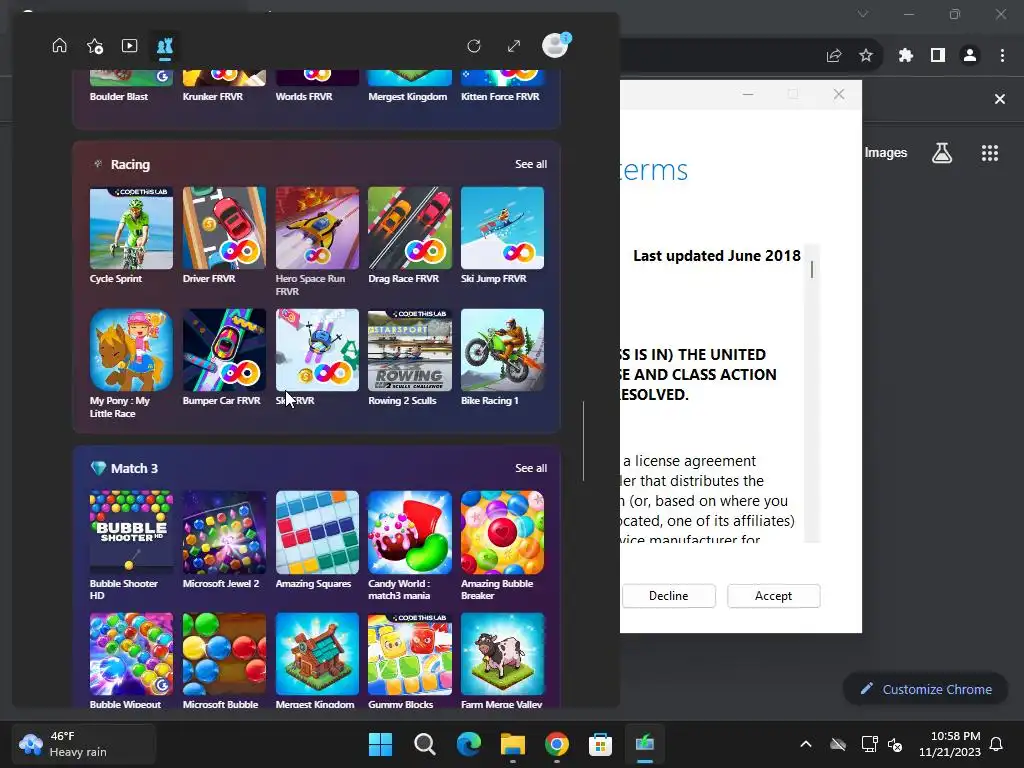This screenshot has width=1024, height=768.
Task: Click the Racing section heading
Action: 130,165
